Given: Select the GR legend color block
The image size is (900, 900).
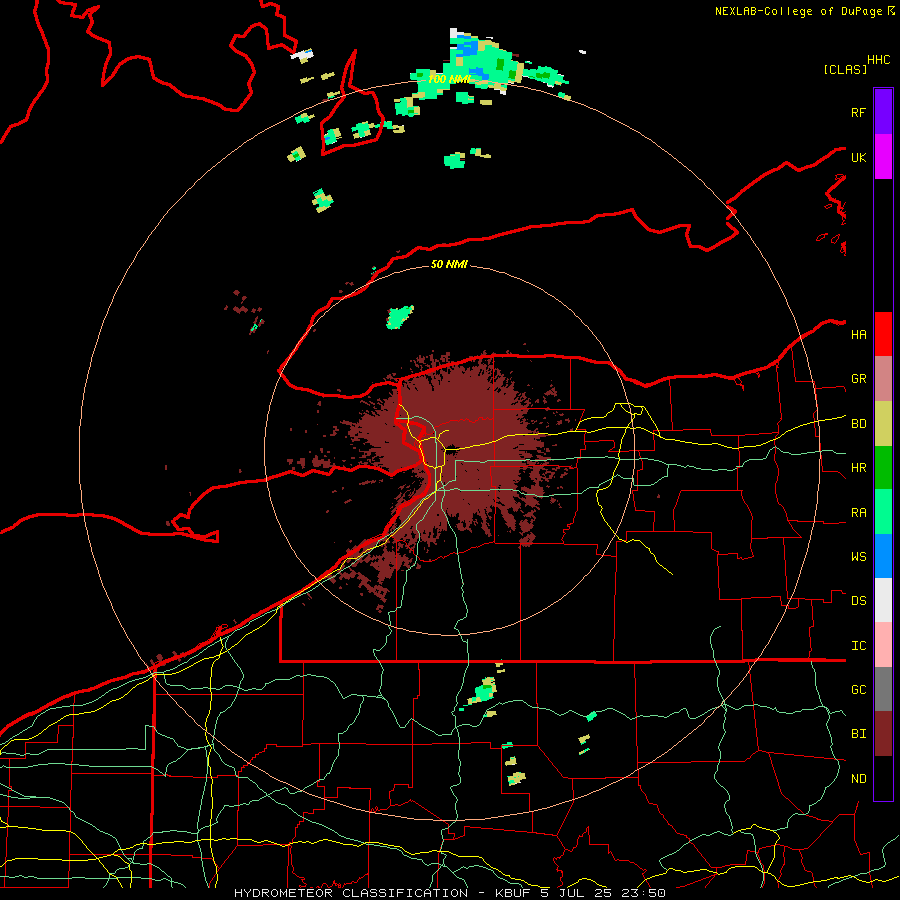Looking at the screenshot, I should coord(883,379).
